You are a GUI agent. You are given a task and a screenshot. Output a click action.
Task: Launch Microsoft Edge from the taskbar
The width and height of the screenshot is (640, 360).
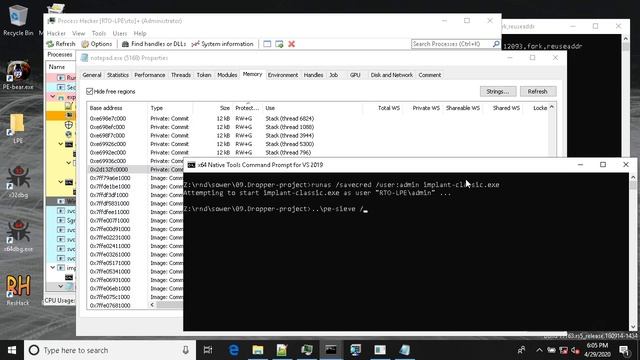[x=233, y=350]
